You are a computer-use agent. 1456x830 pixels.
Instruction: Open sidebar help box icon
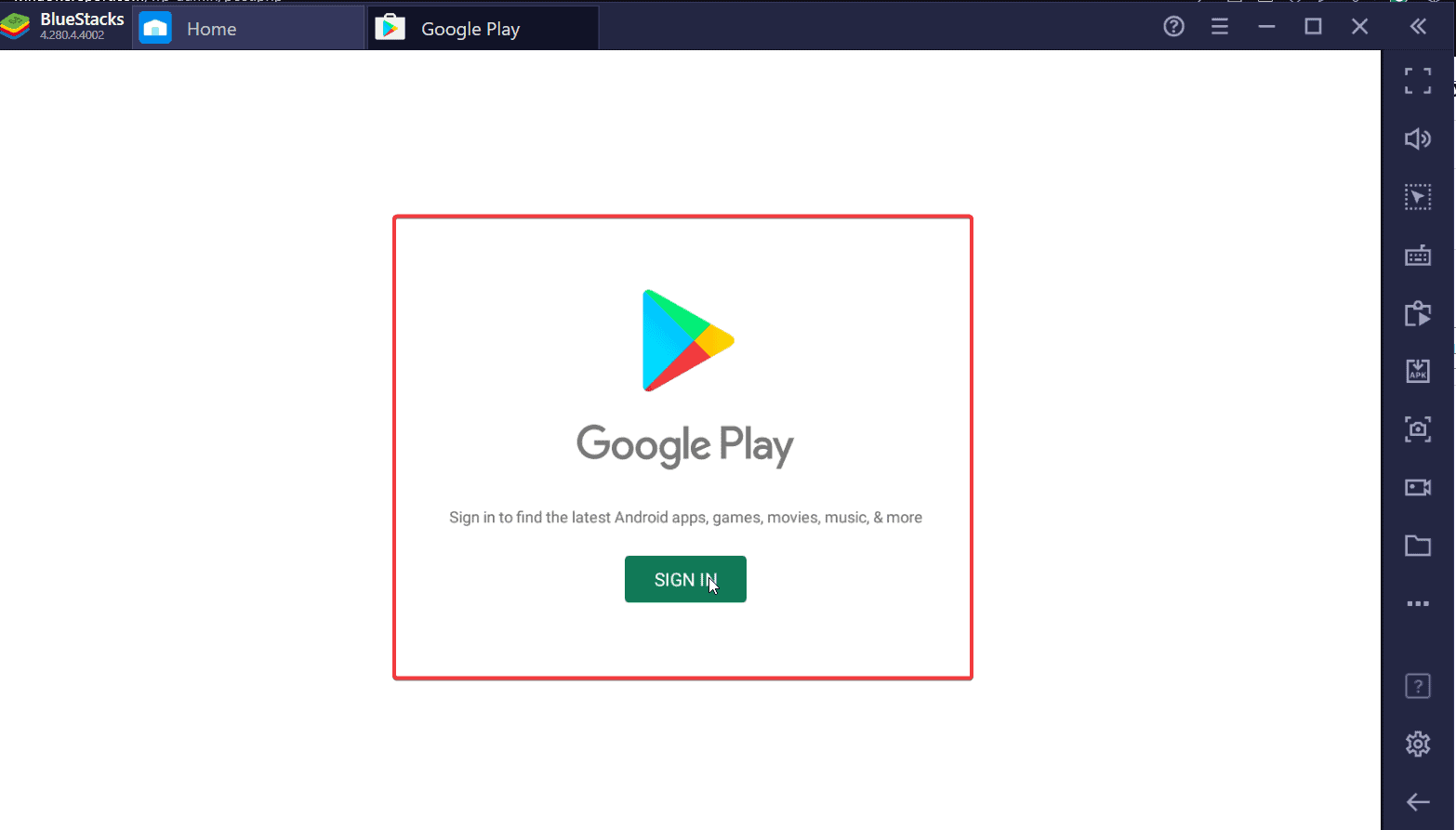(x=1418, y=687)
